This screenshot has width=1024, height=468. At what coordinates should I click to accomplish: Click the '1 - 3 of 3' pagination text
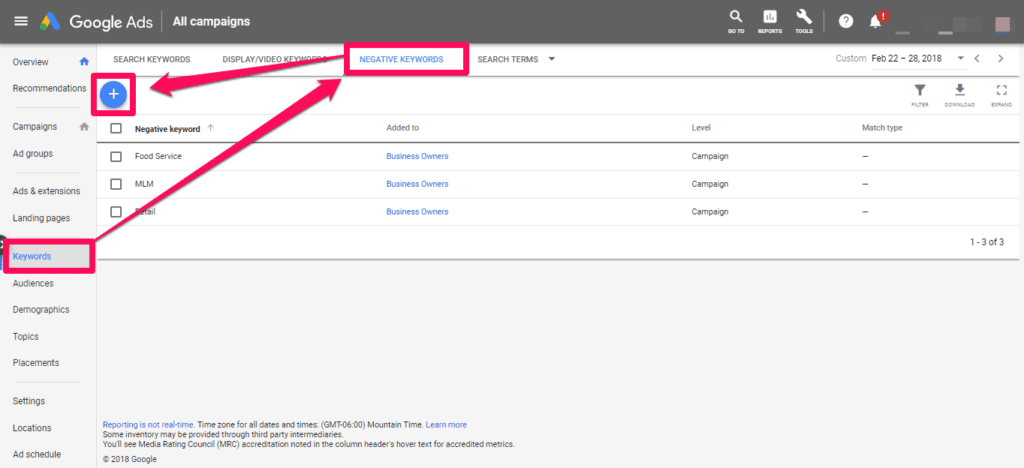[987, 242]
